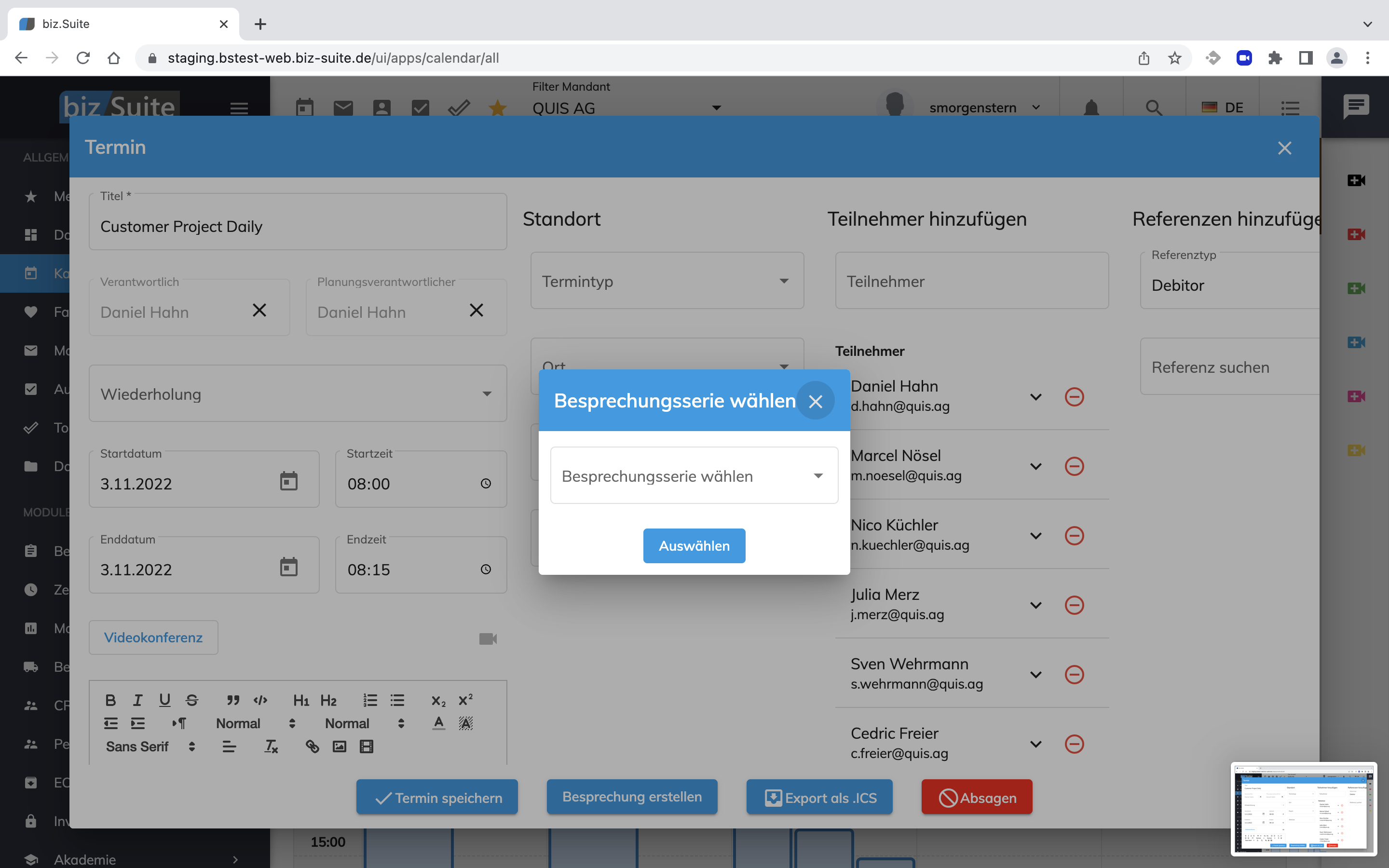Remove Sven Wehrmann from participants
Viewport: 1389px width, 868px height.
[1074, 675]
